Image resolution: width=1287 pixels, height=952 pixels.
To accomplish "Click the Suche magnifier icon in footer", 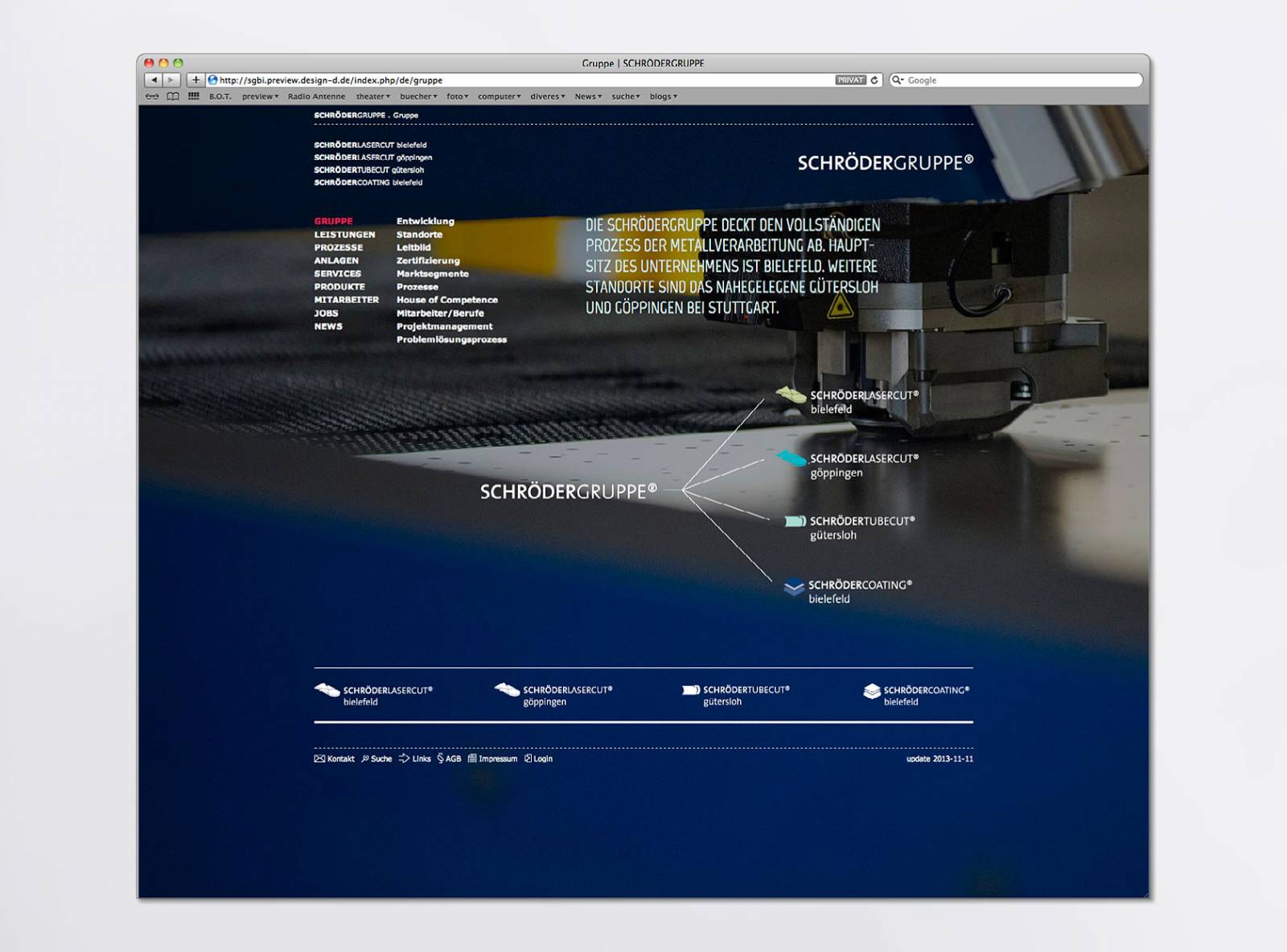I will point(365,758).
